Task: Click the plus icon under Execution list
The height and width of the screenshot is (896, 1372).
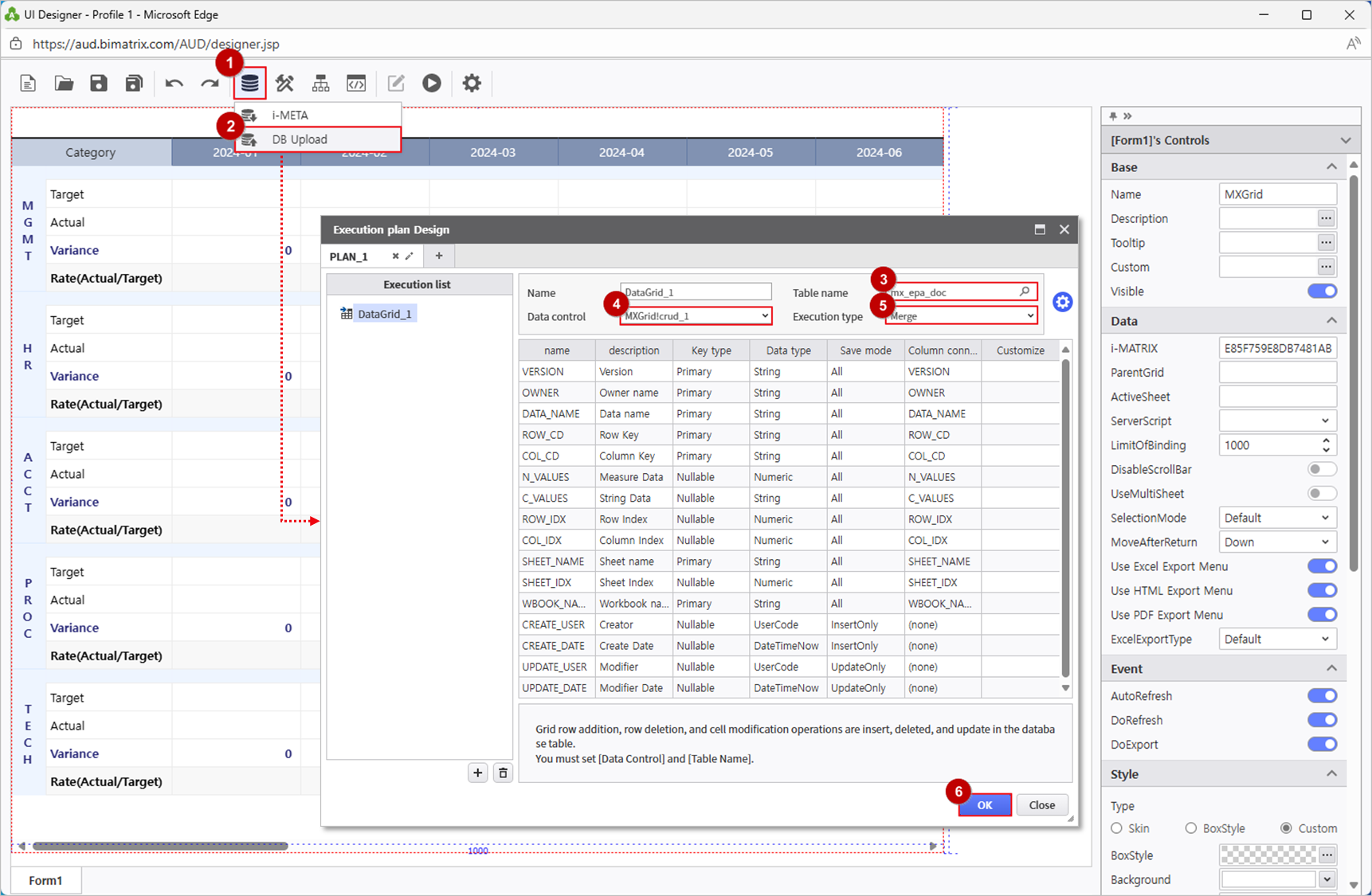Action: (x=477, y=773)
